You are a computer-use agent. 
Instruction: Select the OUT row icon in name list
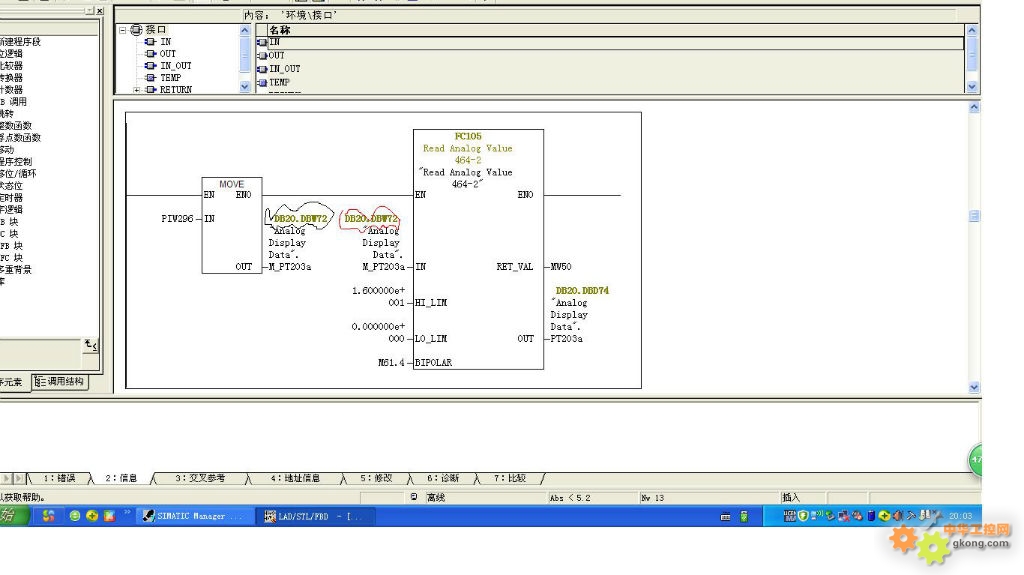pos(262,56)
